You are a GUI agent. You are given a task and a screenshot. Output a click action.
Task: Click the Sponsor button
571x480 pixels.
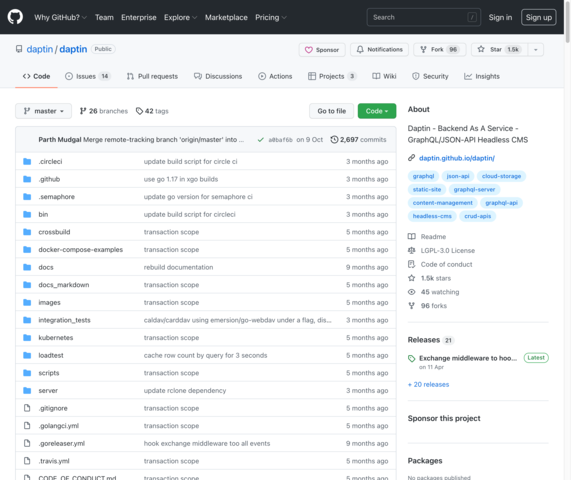tap(322, 50)
